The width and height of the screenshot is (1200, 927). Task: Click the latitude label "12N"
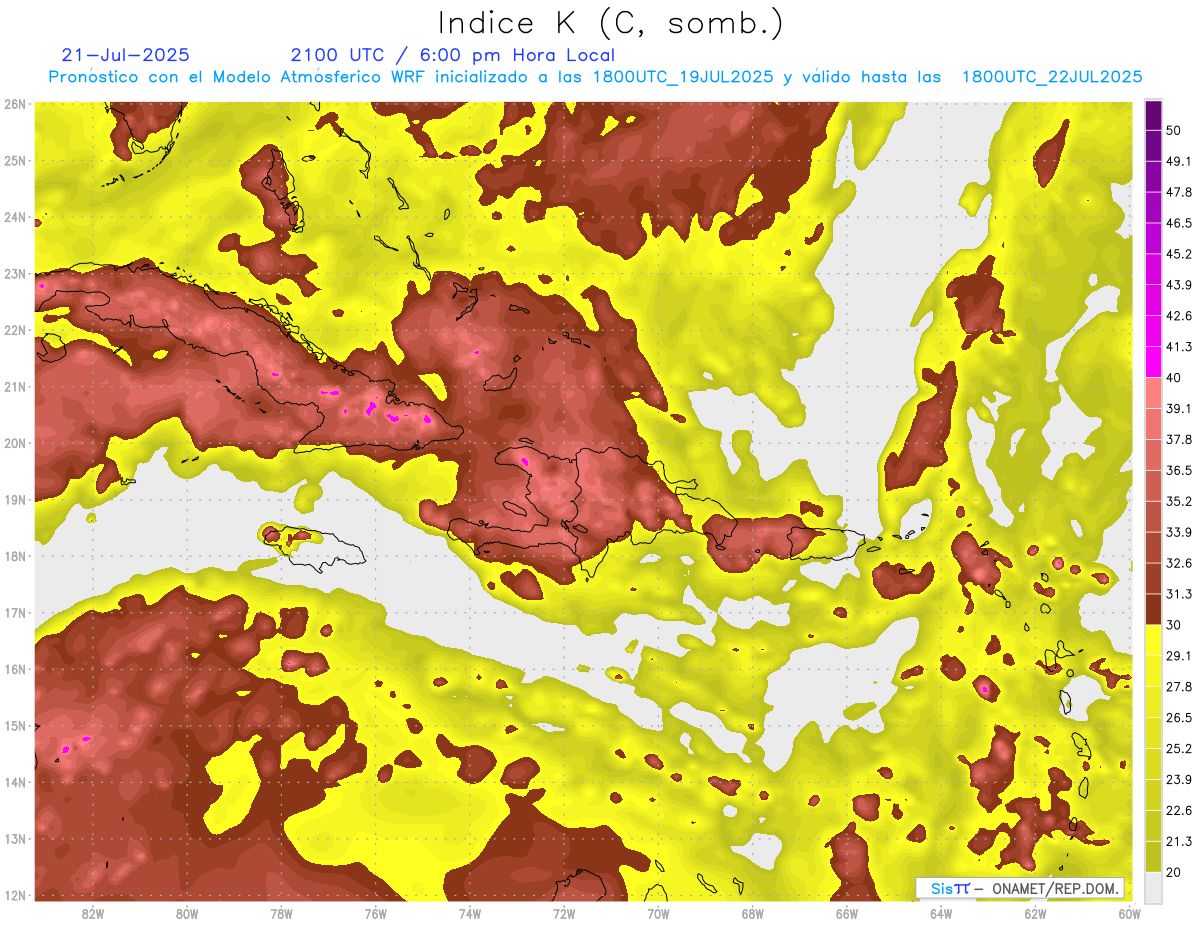pos(14,895)
